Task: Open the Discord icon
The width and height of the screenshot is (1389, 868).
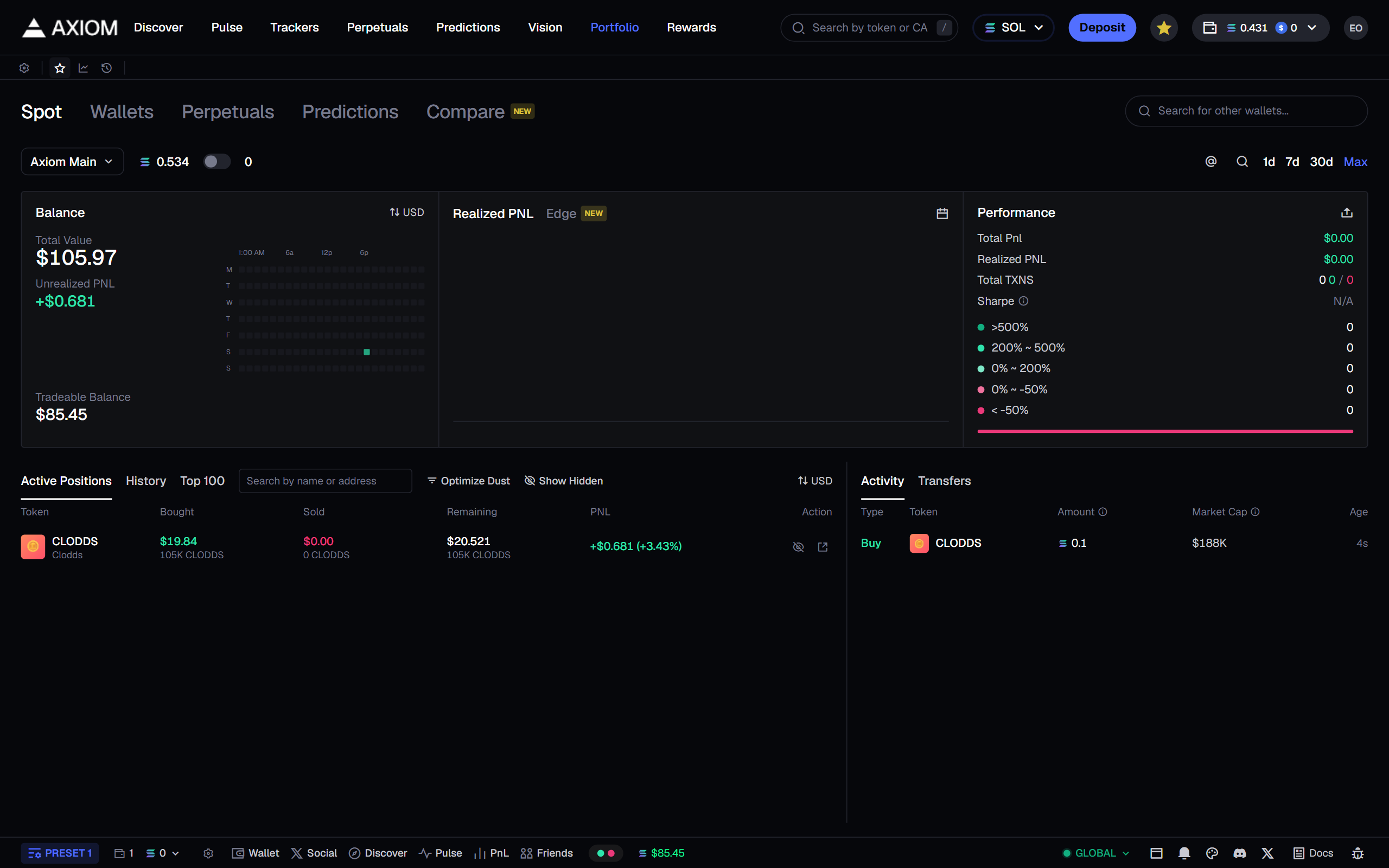Action: [1240, 853]
